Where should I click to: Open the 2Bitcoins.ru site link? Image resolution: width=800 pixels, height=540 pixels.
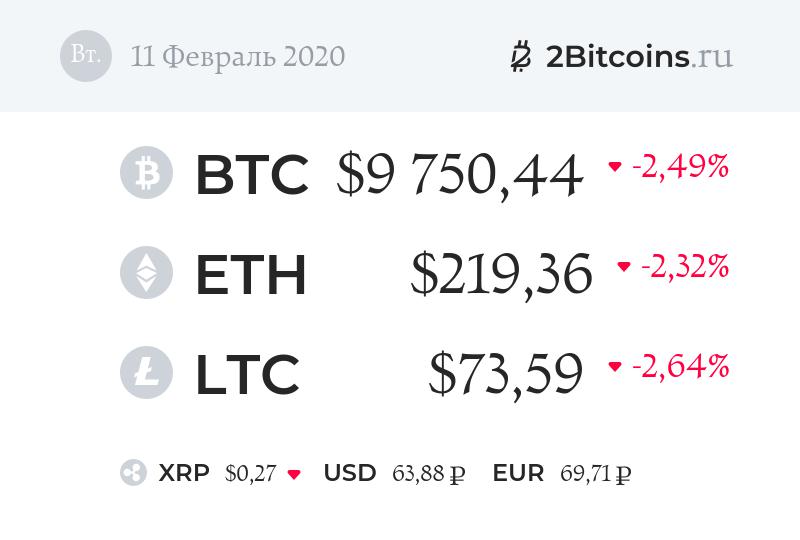pos(639,56)
